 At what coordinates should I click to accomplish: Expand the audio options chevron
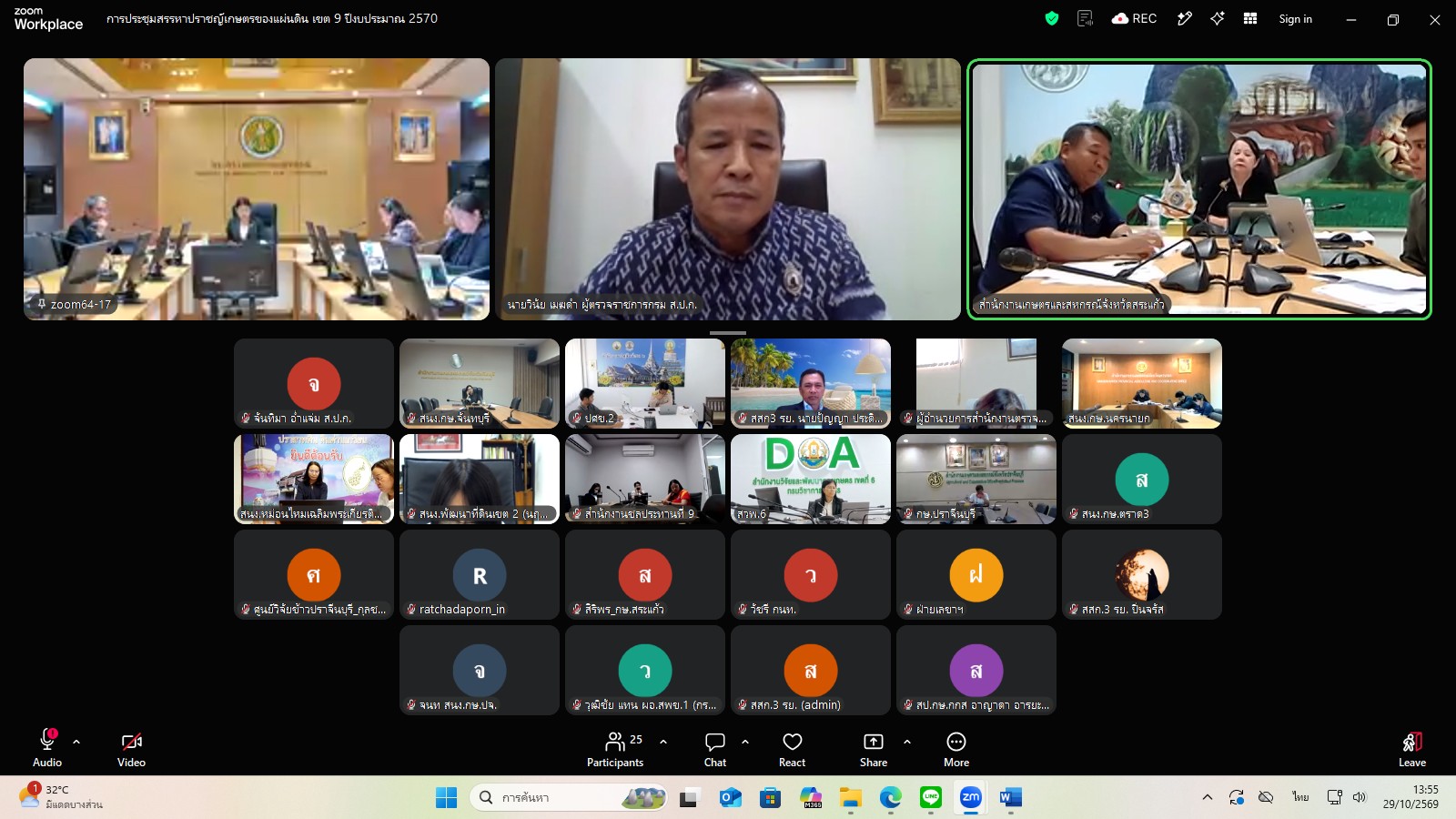76,742
